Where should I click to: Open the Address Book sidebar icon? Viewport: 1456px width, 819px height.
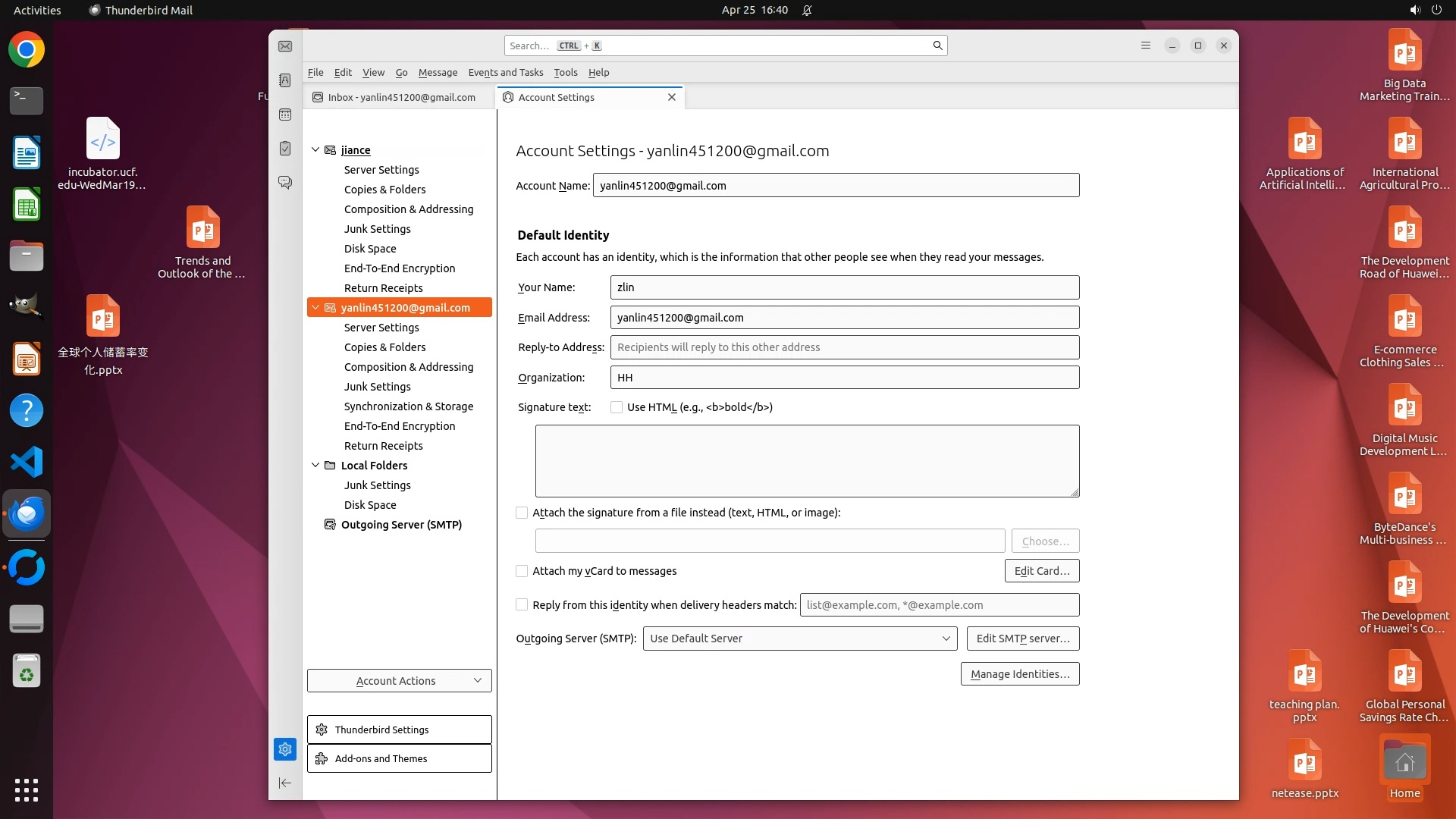click(285, 80)
